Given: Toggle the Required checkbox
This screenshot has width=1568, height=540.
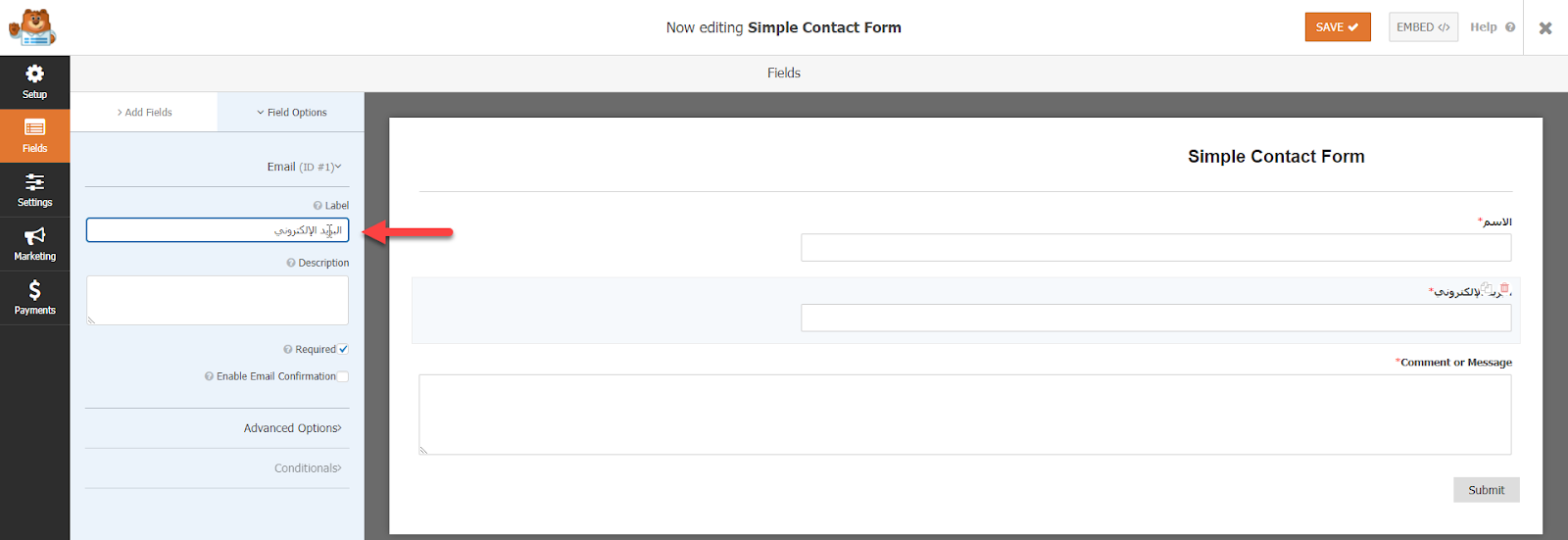Looking at the screenshot, I should pyautogui.click(x=343, y=349).
